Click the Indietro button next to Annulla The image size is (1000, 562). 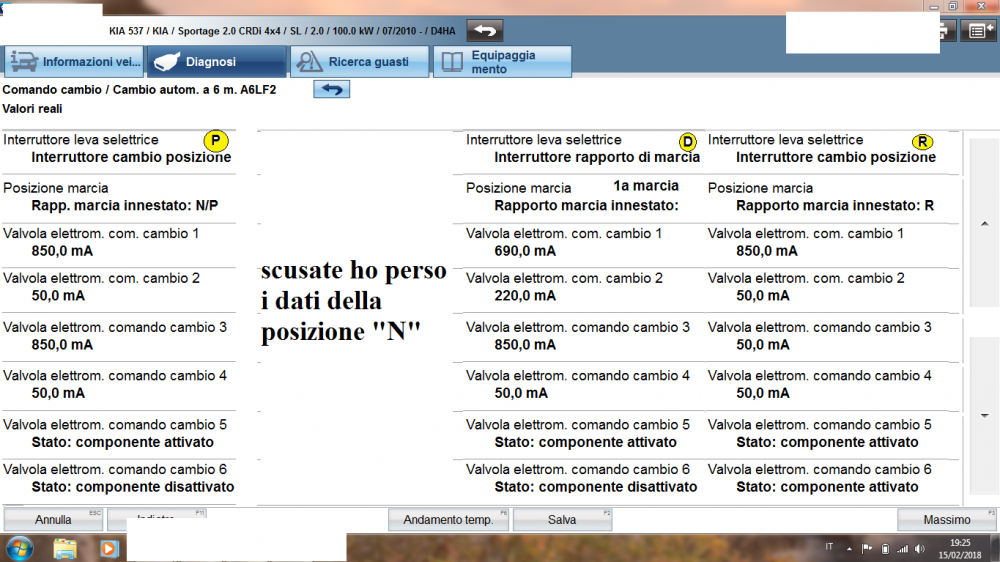click(x=157, y=519)
